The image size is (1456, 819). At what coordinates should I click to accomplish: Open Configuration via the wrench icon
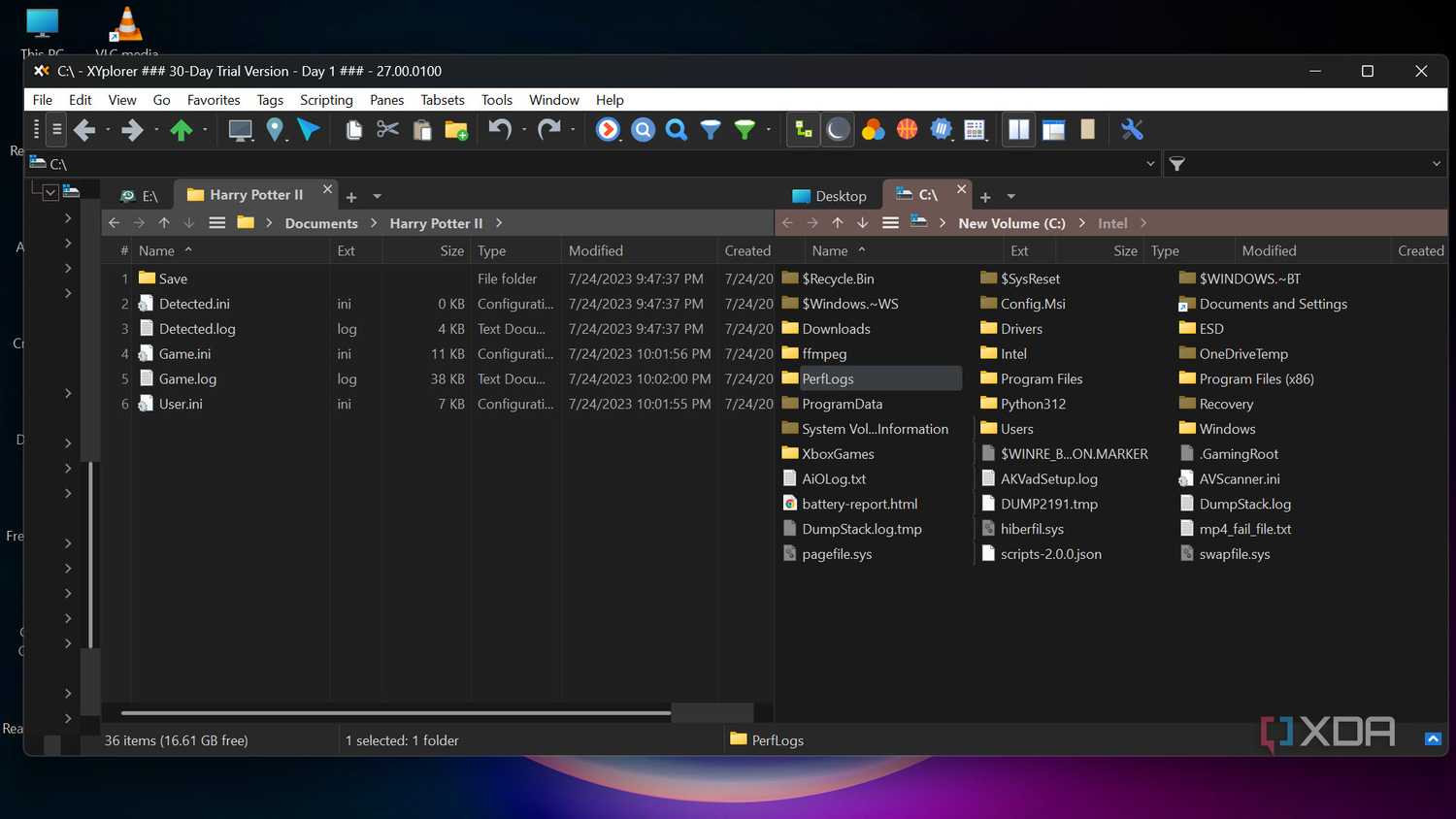tap(1132, 129)
